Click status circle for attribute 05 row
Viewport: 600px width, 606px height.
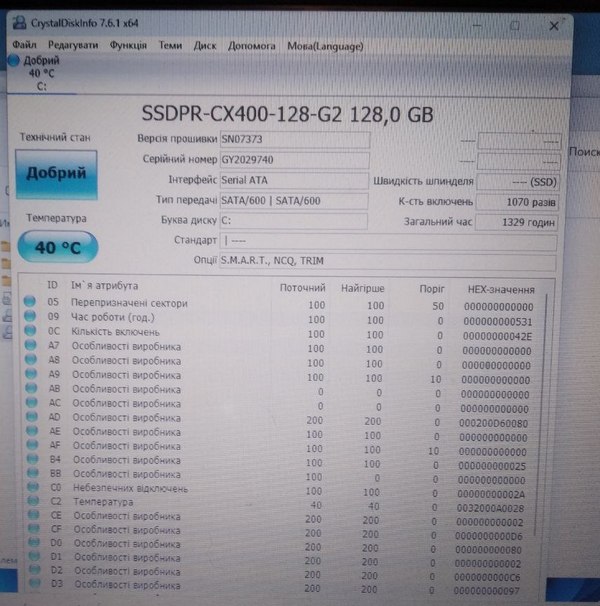pos(30,303)
